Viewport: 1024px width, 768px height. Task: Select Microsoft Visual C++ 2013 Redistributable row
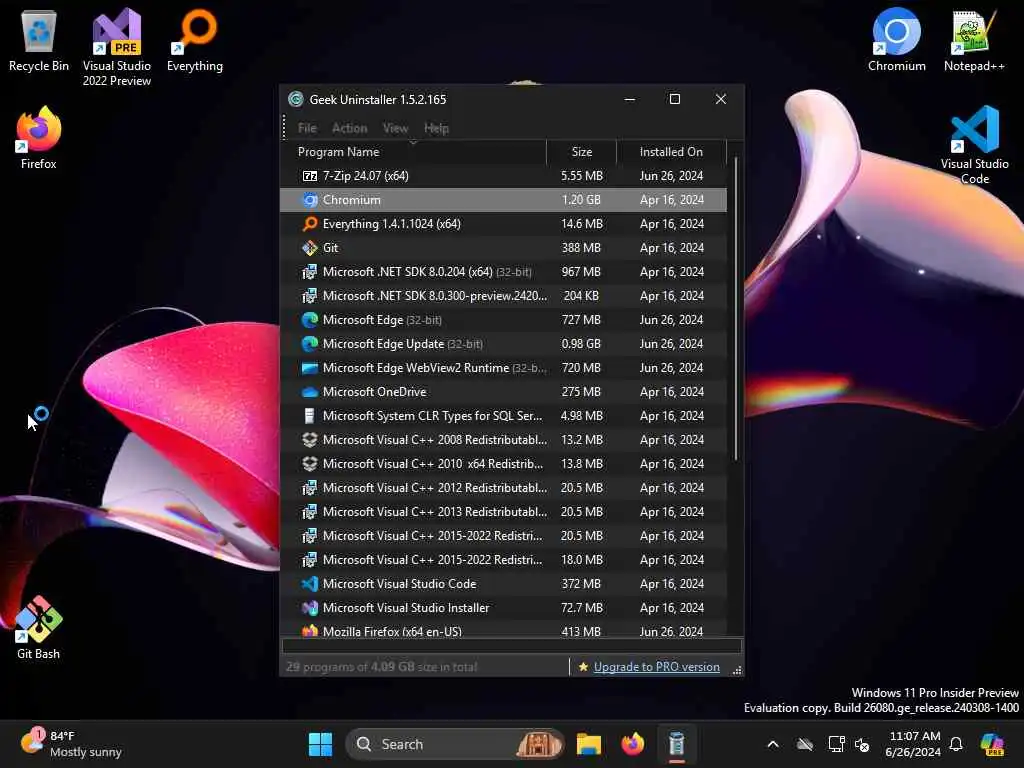pyautogui.click(x=504, y=512)
